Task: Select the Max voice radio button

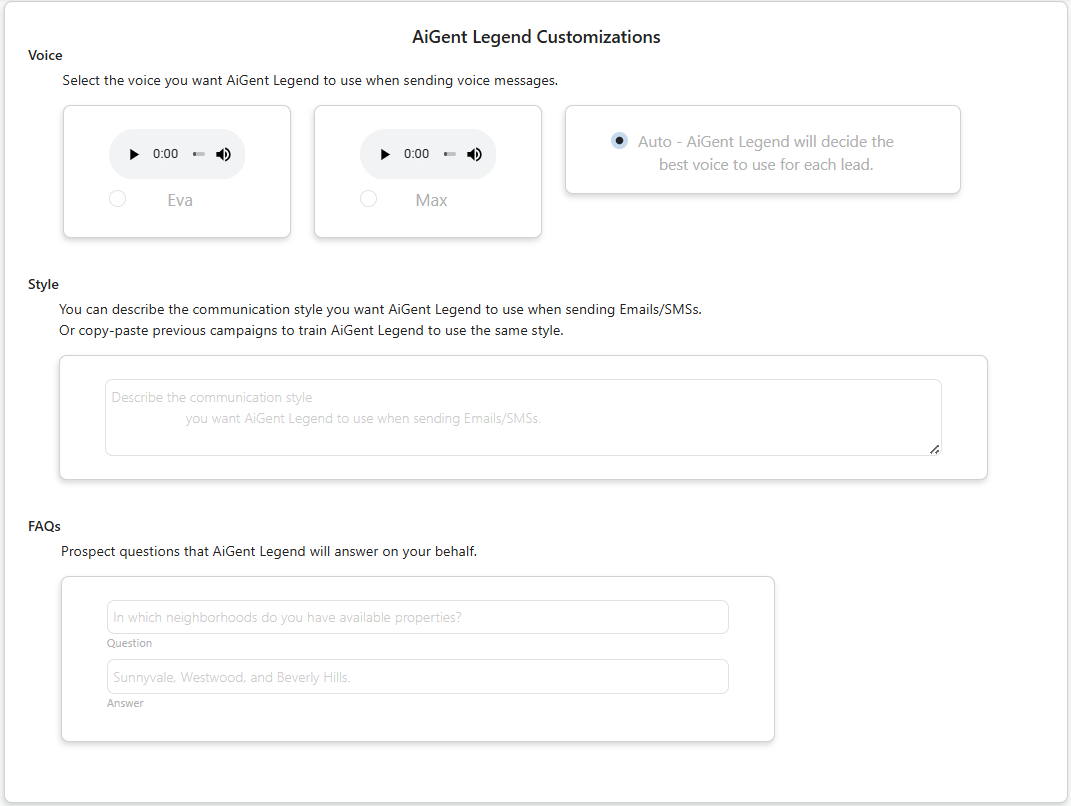Action: click(368, 199)
